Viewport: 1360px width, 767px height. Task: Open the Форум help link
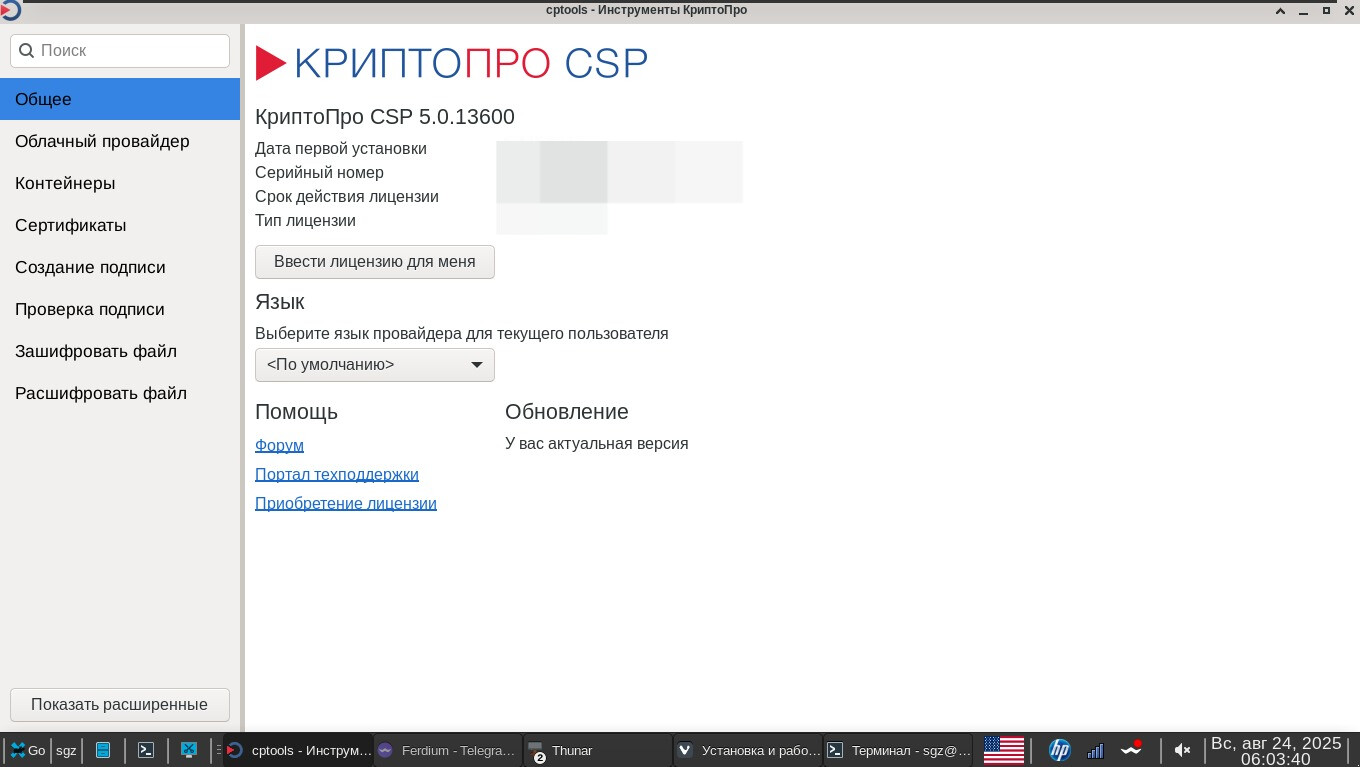point(279,445)
